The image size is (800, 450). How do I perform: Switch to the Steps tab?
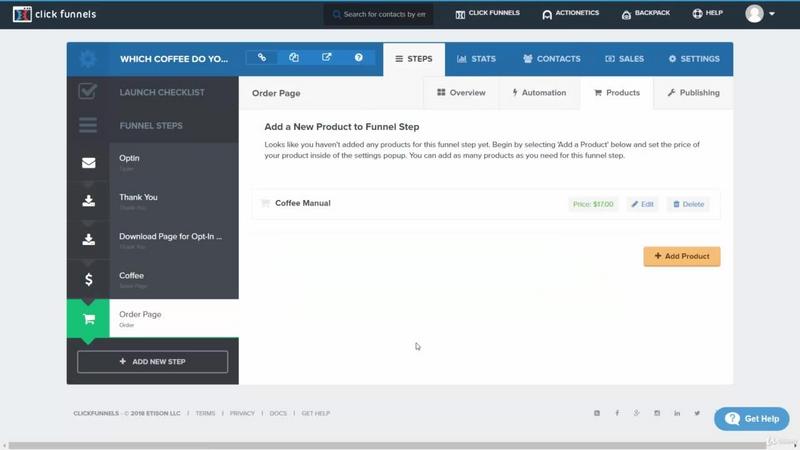(x=414, y=59)
